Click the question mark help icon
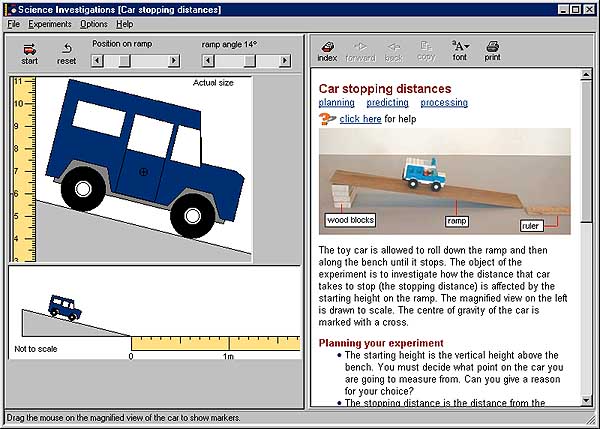 click(x=327, y=119)
